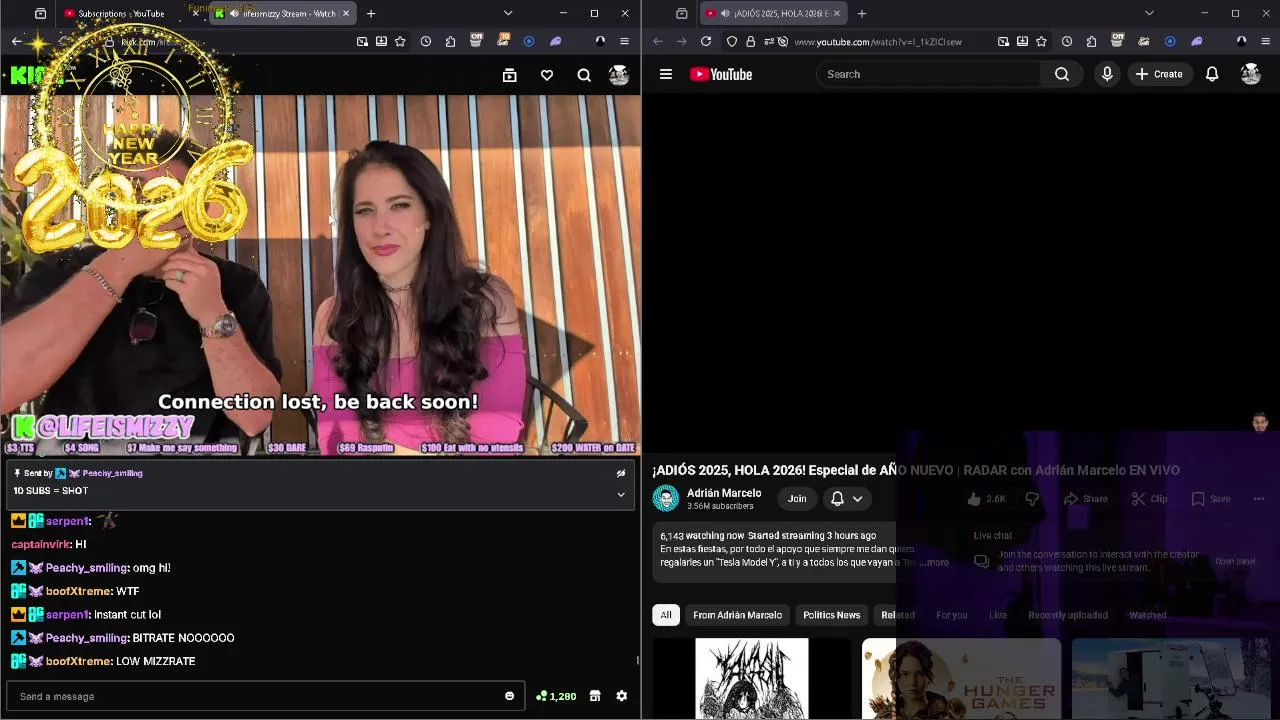
Task: Click the YouTube Create button
Action: tap(1159, 74)
